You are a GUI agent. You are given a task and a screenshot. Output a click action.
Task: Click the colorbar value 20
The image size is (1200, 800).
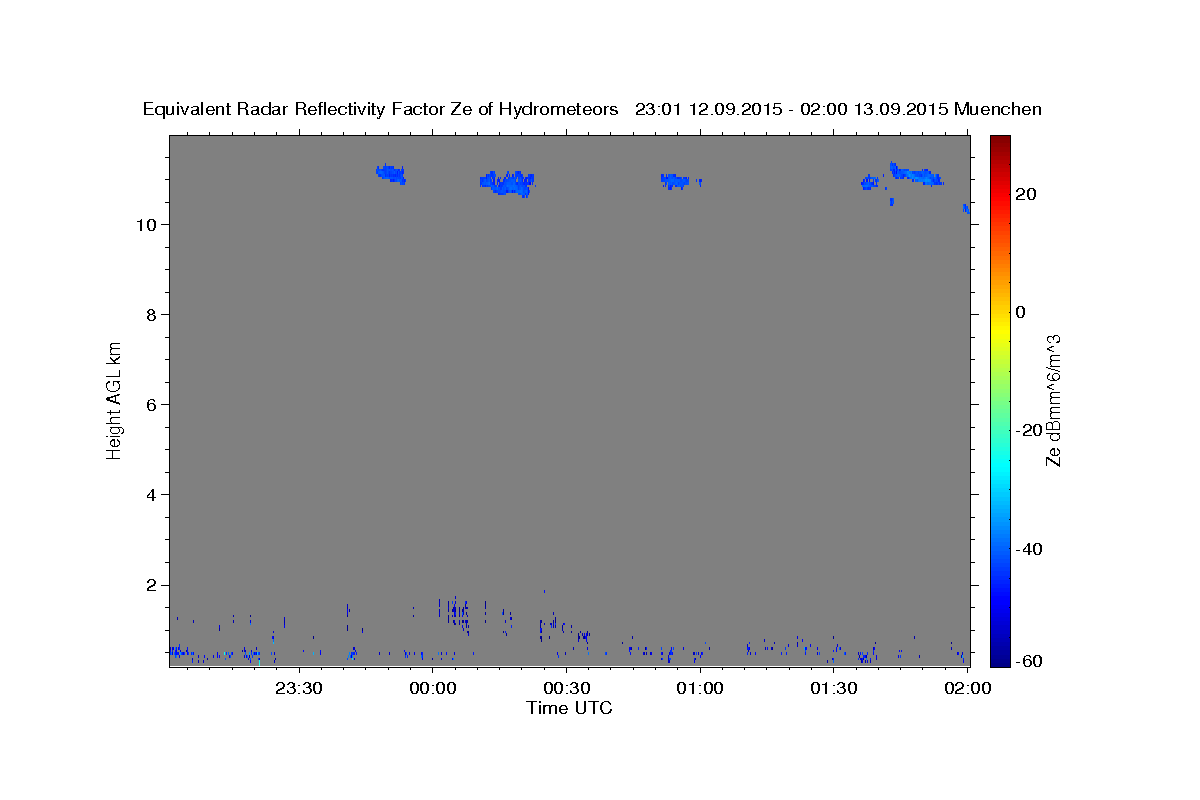[1027, 194]
